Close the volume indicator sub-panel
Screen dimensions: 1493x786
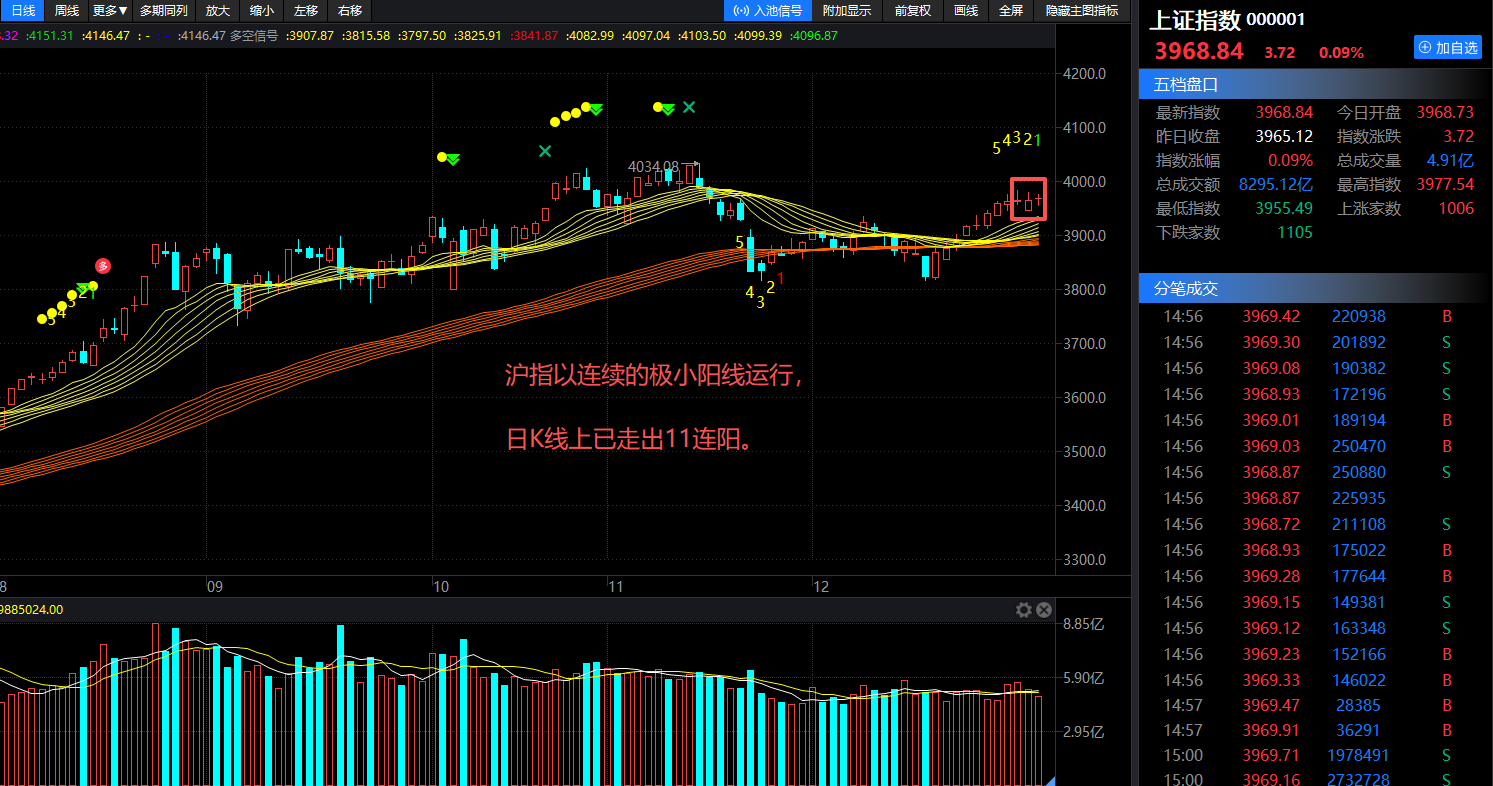1044,610
